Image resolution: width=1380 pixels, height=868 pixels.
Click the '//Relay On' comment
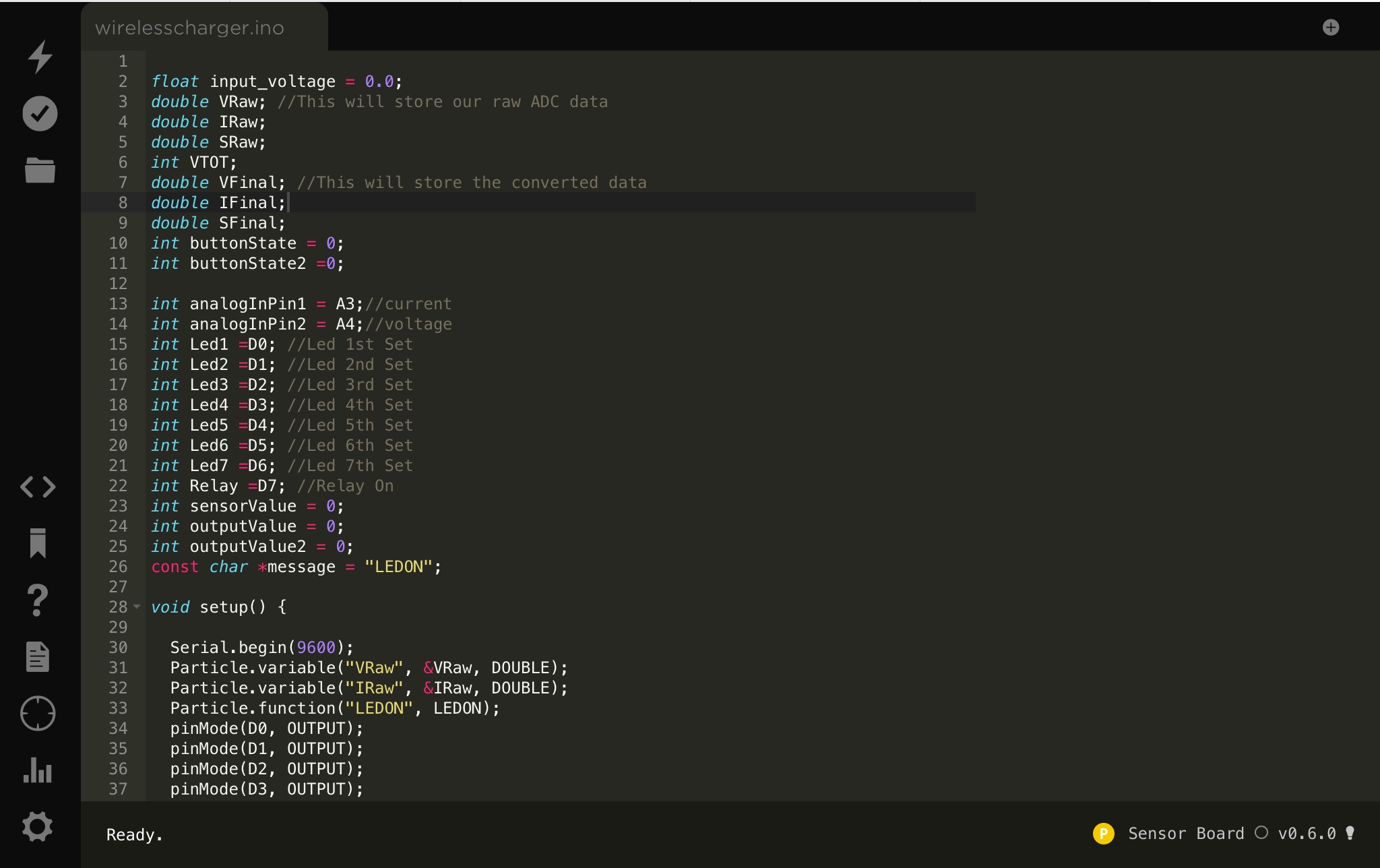click(345, 486)
